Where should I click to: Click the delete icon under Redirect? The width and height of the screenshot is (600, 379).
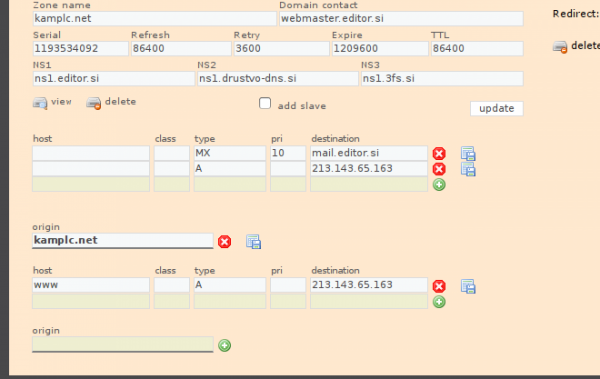[560, 47]
